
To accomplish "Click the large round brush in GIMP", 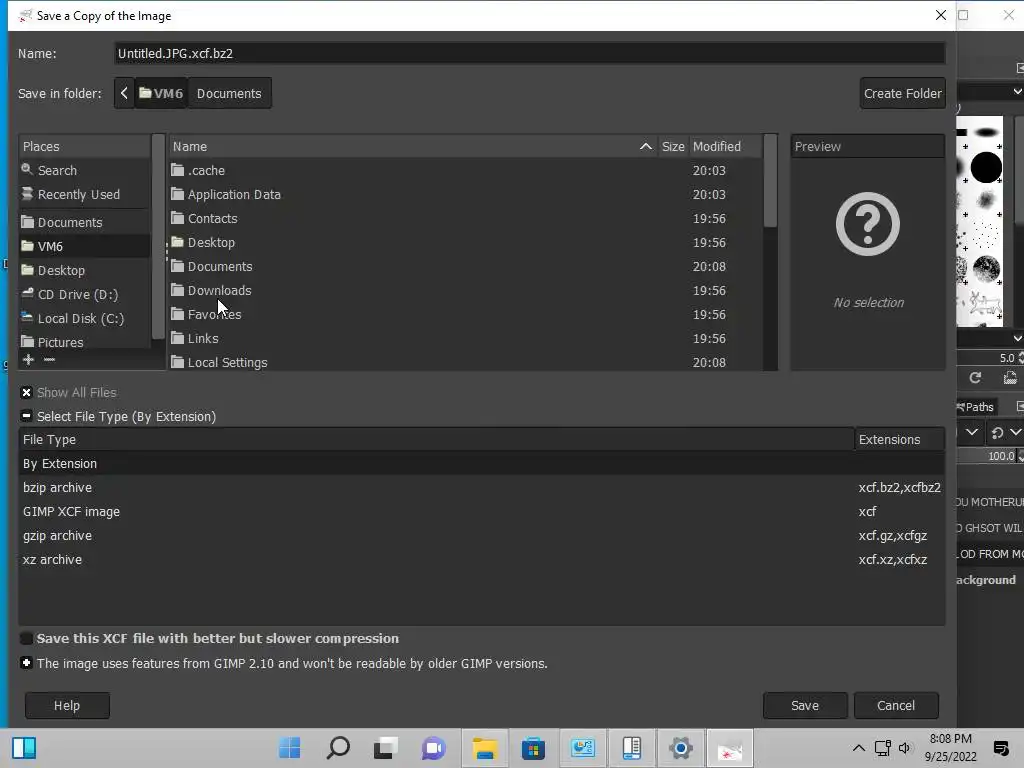I will click(x=986, y=167).
